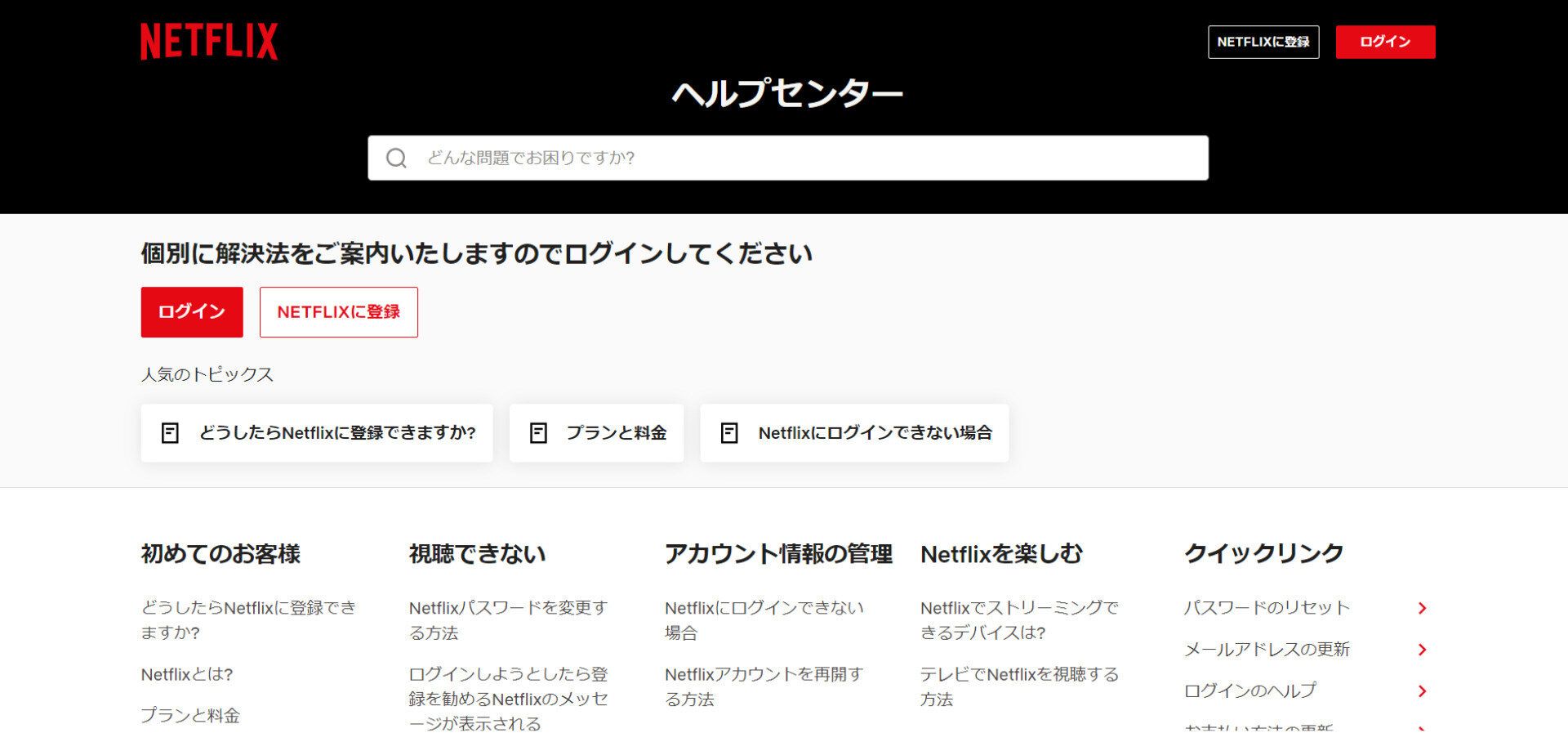Open プランと料金 link under 初めてのお客様
1568x733 pixels.
tap(190, 716)
